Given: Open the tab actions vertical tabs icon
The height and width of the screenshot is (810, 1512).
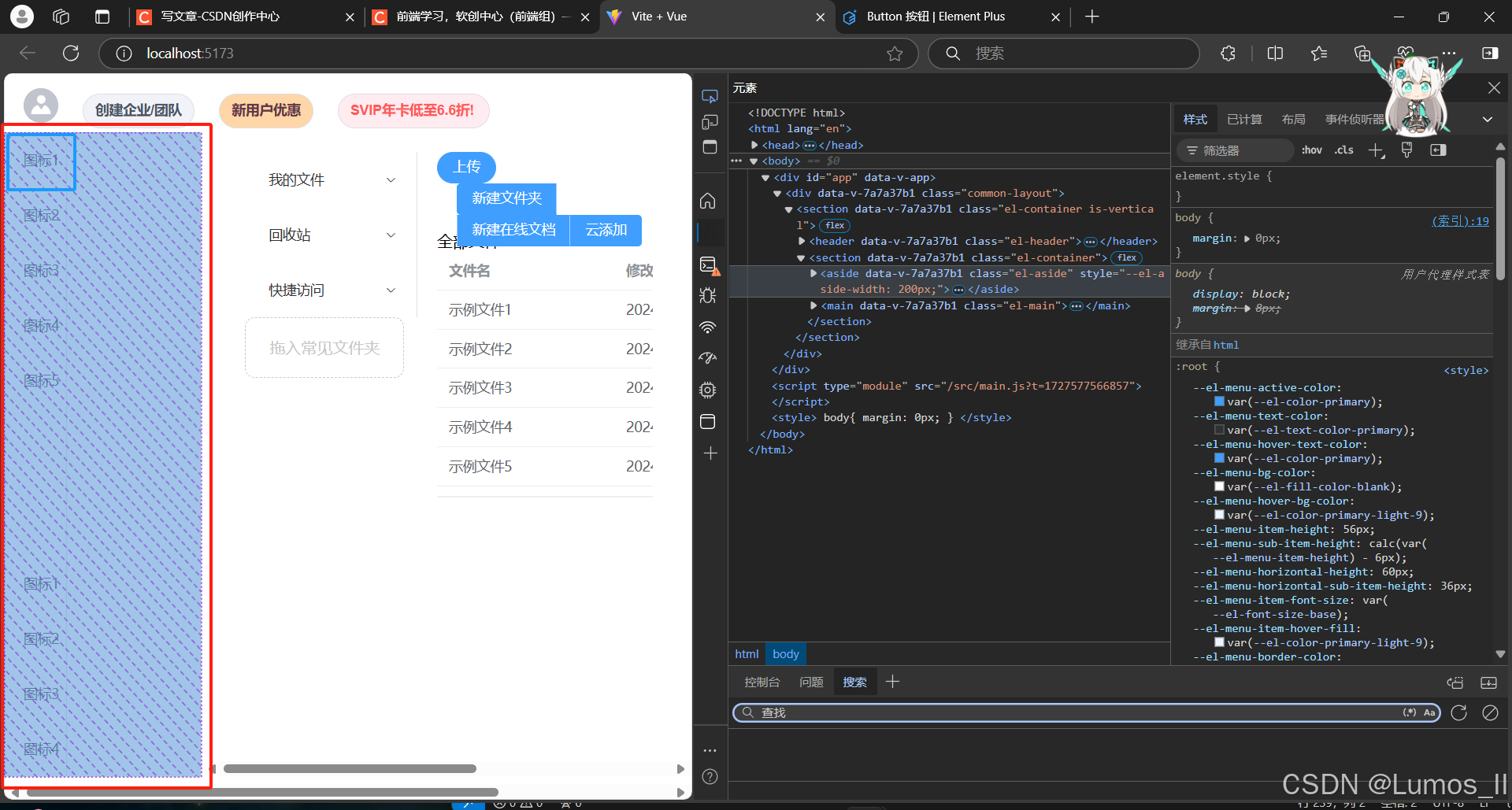Looking at the screenshot, I should pos(102,17).
